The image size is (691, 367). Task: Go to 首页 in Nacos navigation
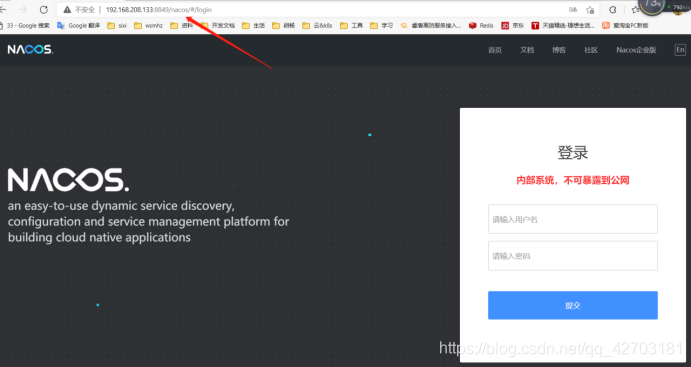(x=495, y=50)
